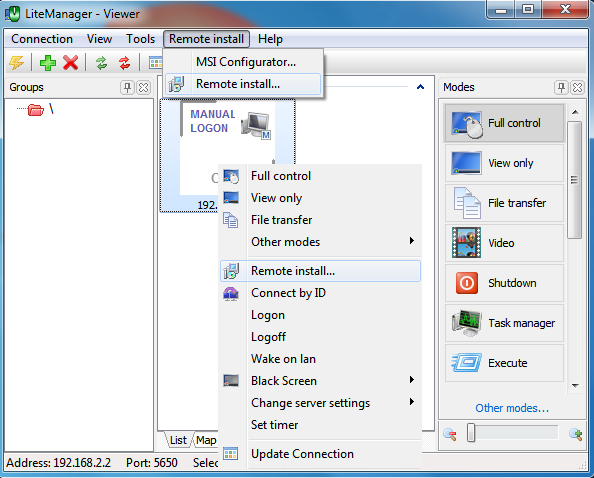This screenshot has width=594, height=478.
Task: Click the red X delete connection icon
Action: point(70,62)
